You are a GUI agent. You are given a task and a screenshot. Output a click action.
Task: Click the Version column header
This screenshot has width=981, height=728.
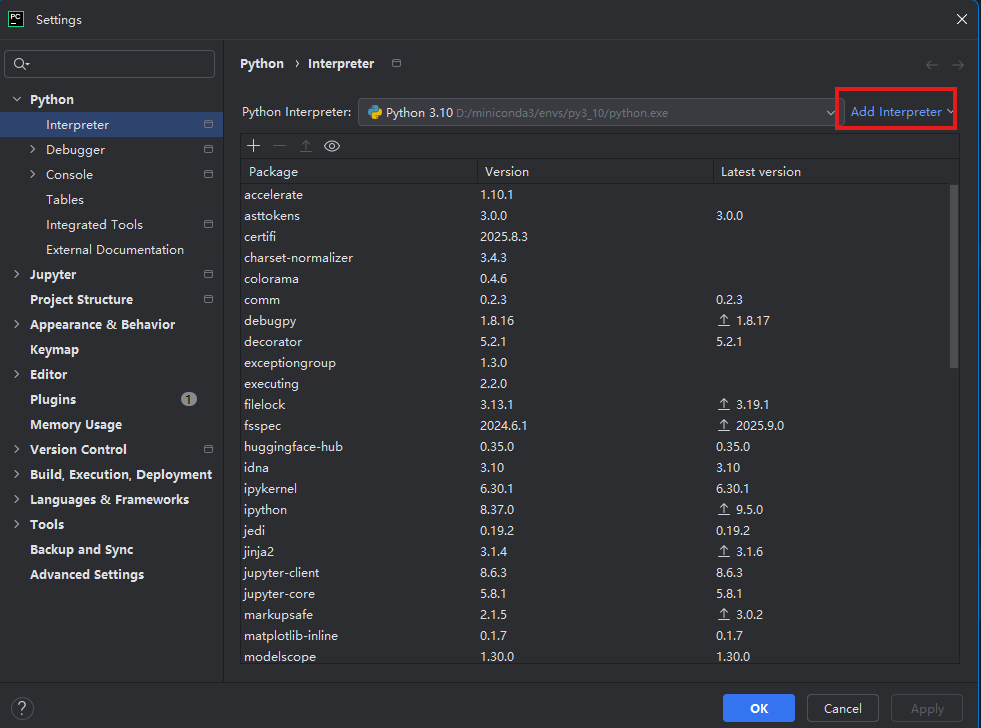pos(595,171)
